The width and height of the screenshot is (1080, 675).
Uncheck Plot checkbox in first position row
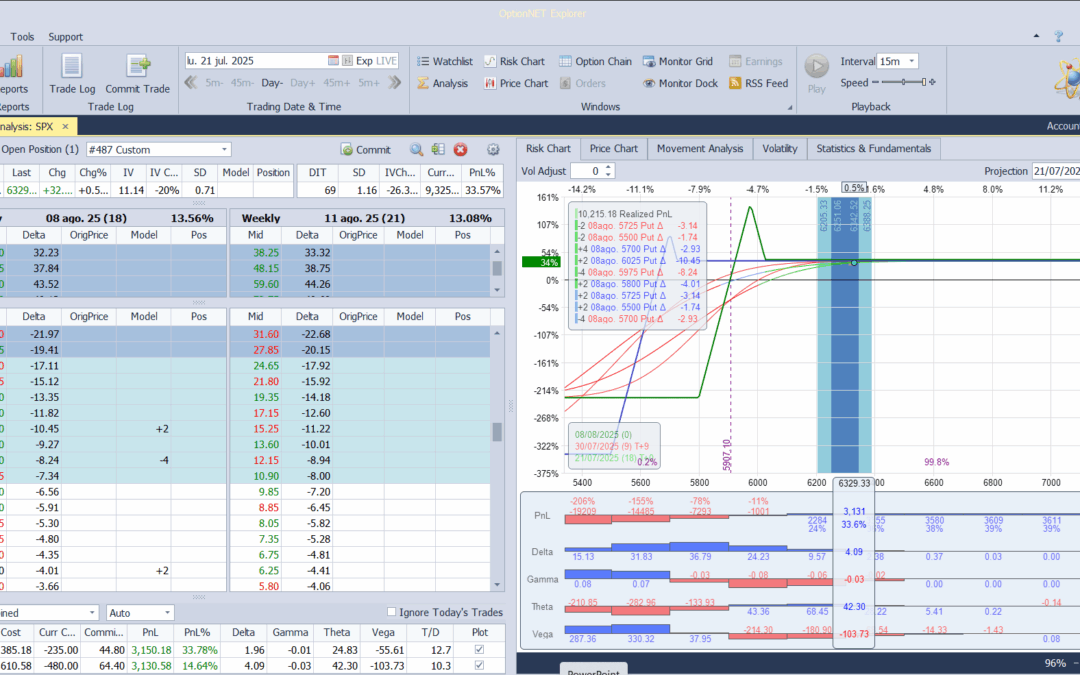pyautogui.click(x=481, y=650)
